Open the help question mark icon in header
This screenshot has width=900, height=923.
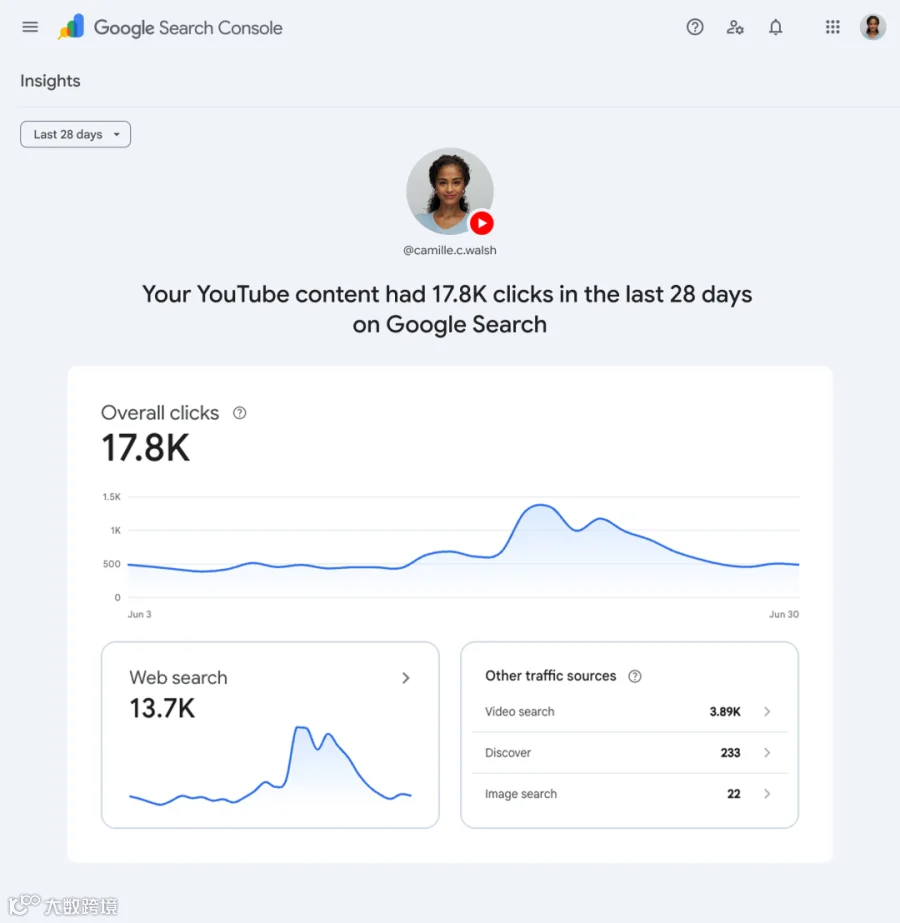(695, 27)
